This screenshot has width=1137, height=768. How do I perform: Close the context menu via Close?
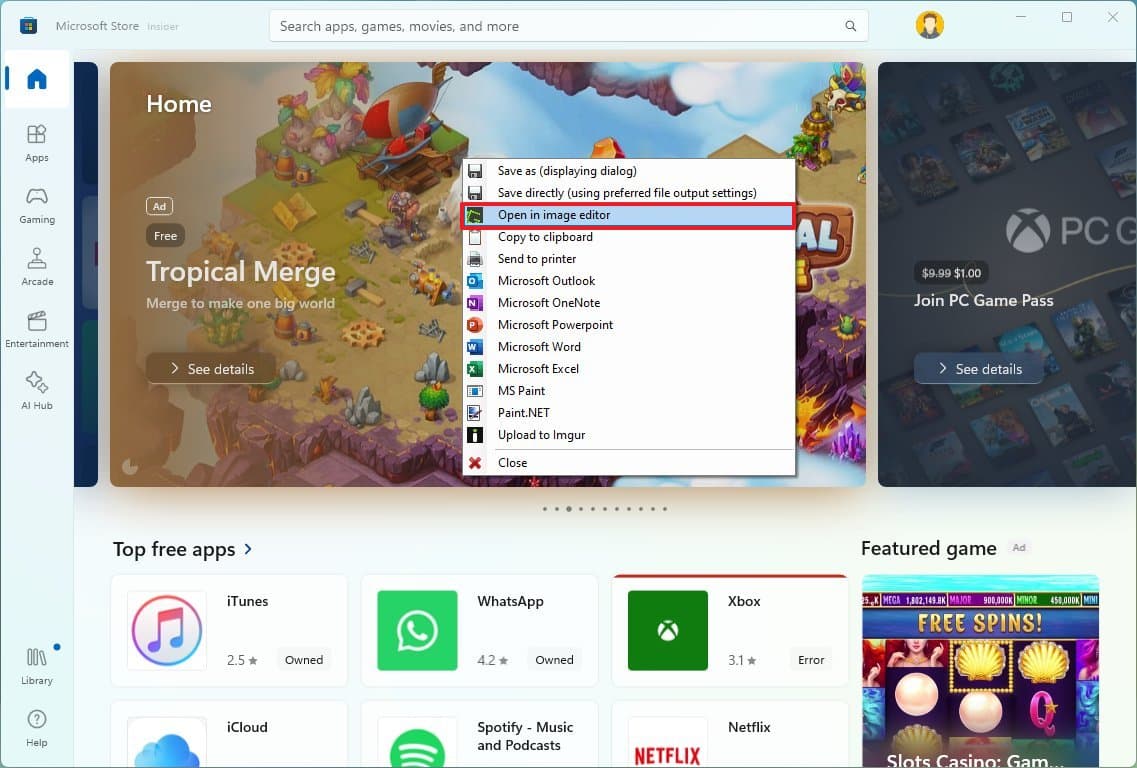512,463
